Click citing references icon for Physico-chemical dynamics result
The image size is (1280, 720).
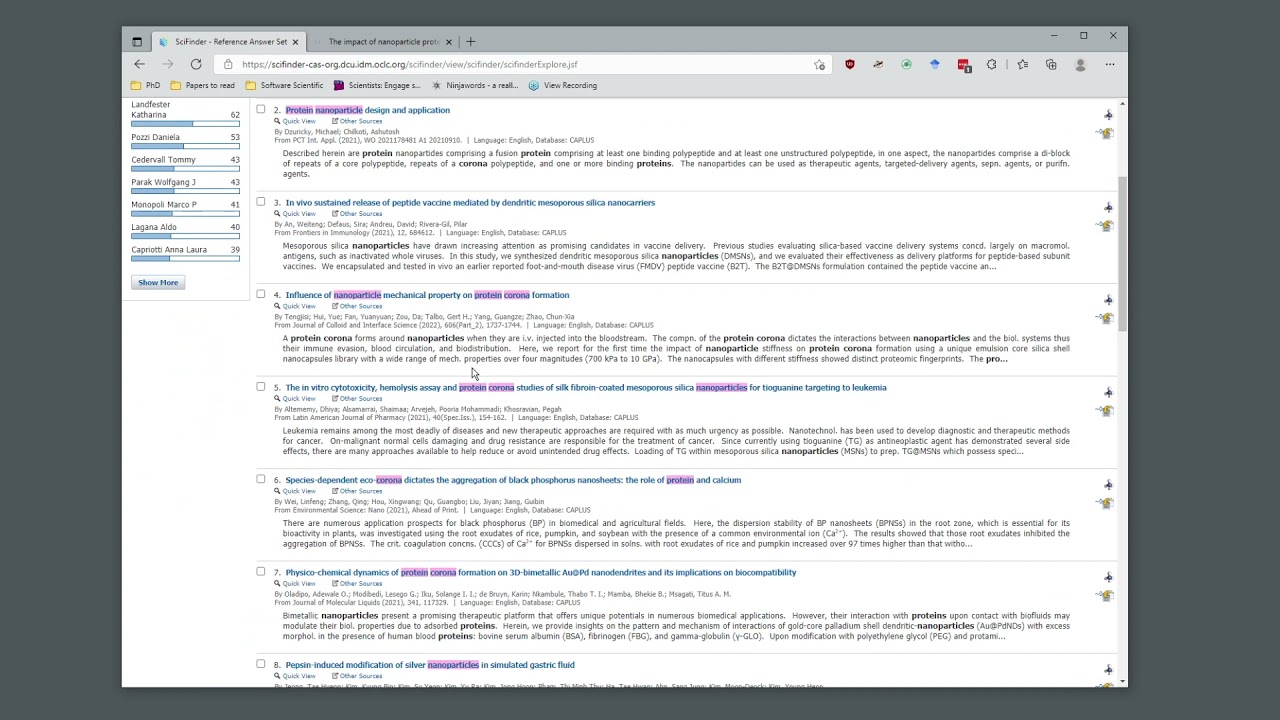point(1106,596)
